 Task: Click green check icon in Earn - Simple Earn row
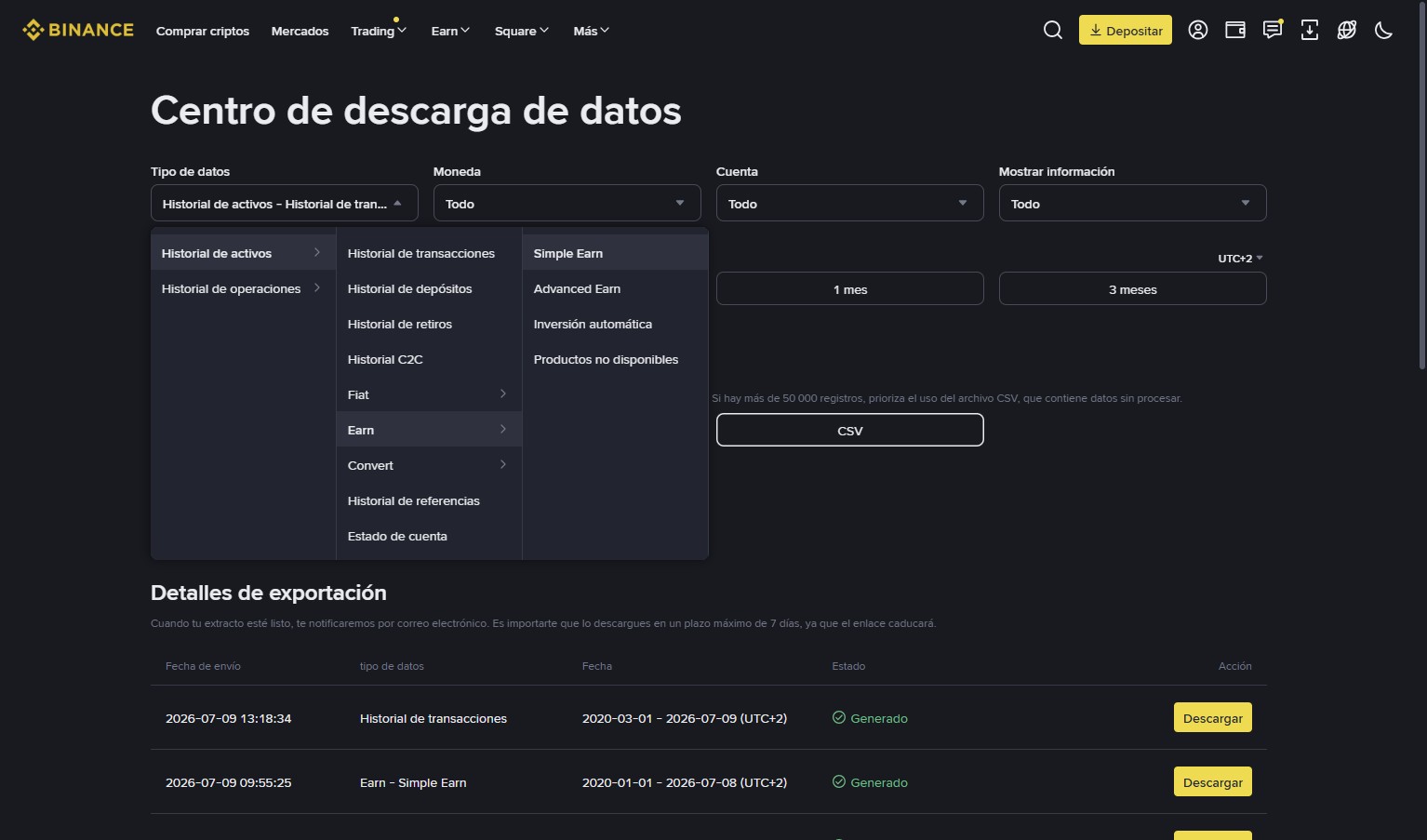pos(839,781)
